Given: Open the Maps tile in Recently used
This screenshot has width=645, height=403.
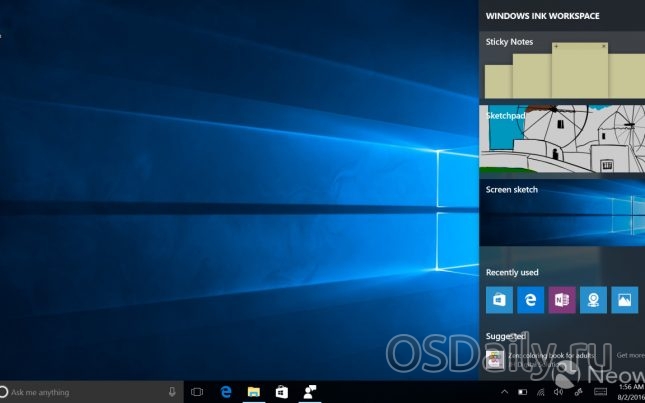Looking at the screenshot, I should point(593,300).
